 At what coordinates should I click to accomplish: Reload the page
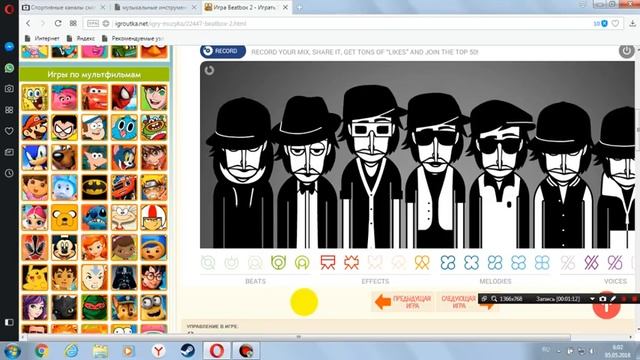coord(58,23)
